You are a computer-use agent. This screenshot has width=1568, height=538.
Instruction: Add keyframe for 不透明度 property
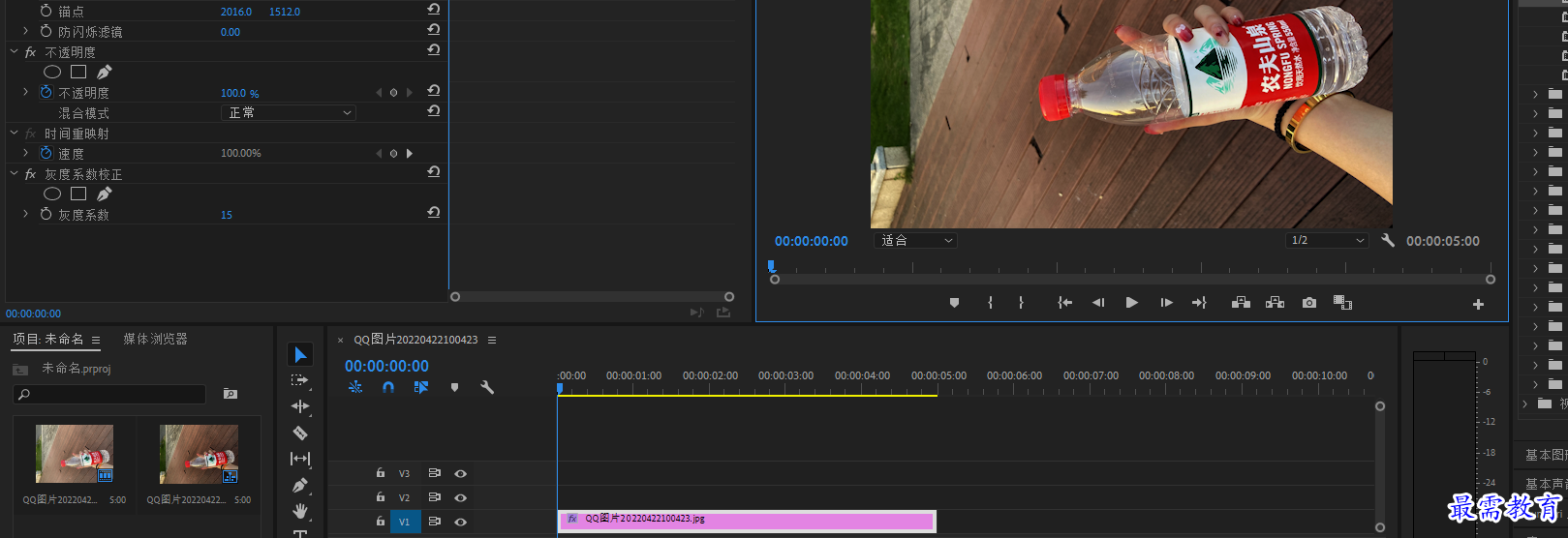coord(393,93)
